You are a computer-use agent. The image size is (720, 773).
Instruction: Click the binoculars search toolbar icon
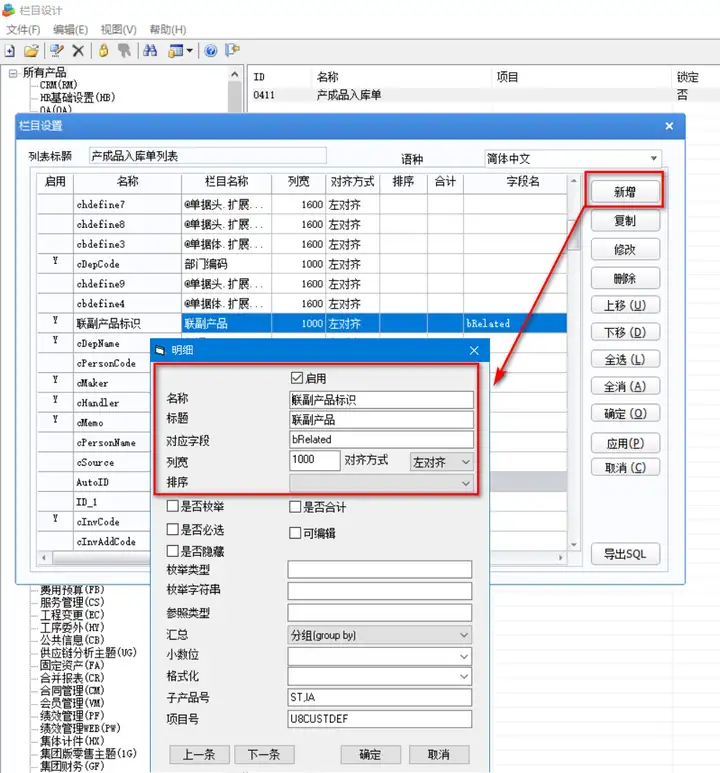(x=150, y=50)
